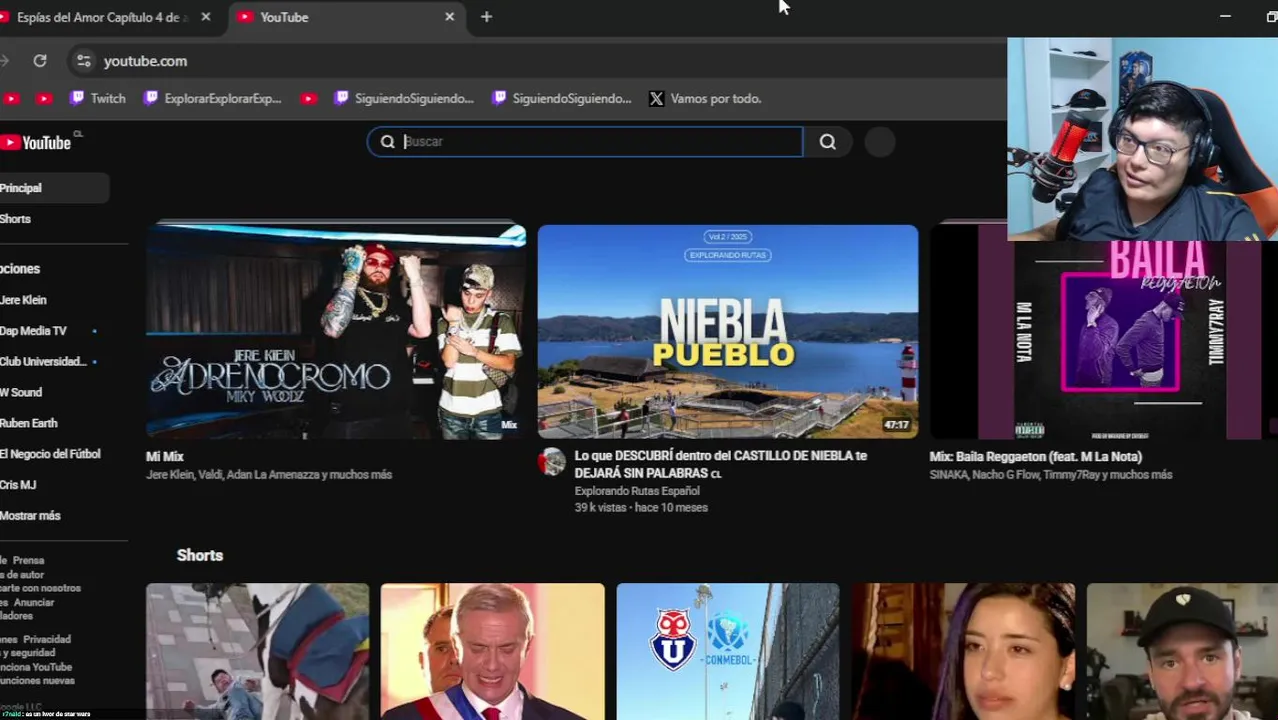Screen dimensions: 1278x720
Task: Open the first SiguiendoSiguiendo... bookmark
Action: click(x=404, y=98)
